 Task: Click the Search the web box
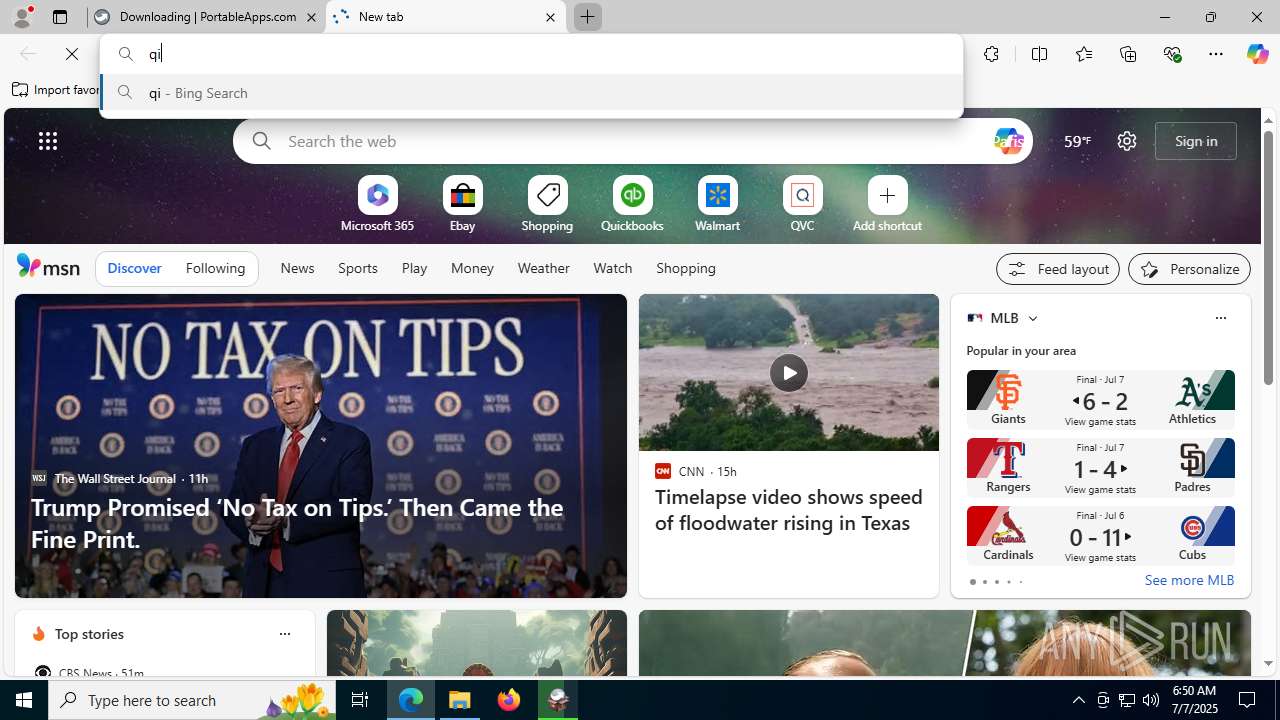tap(632, 141)
